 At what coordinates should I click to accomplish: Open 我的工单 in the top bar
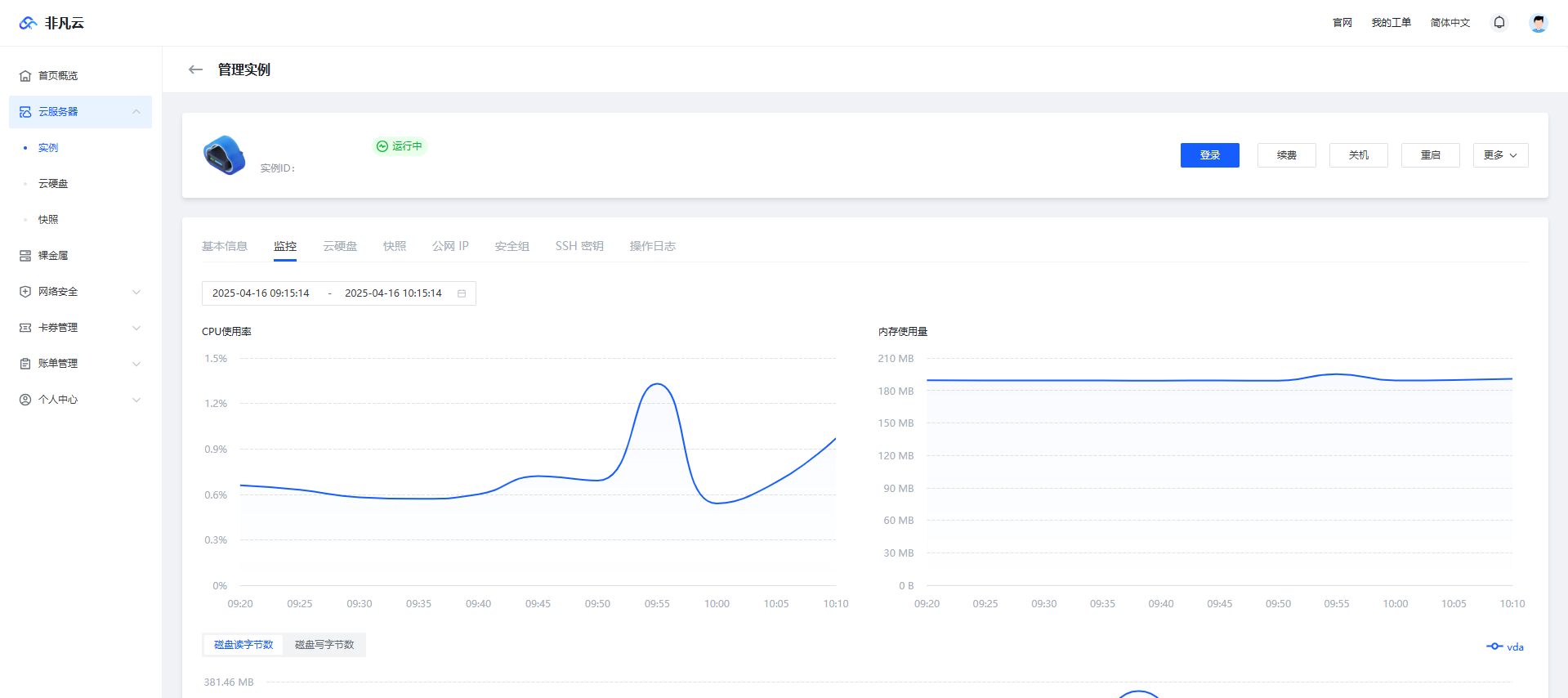(1391, 23)
